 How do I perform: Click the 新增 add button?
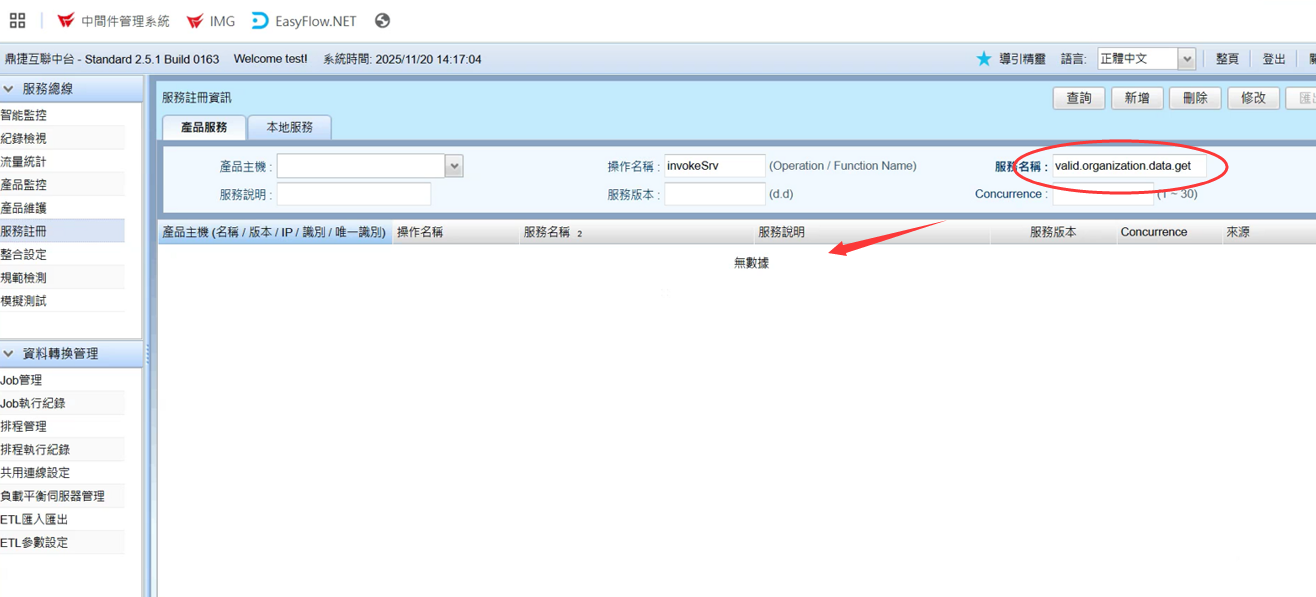(x=1137, y=98)
